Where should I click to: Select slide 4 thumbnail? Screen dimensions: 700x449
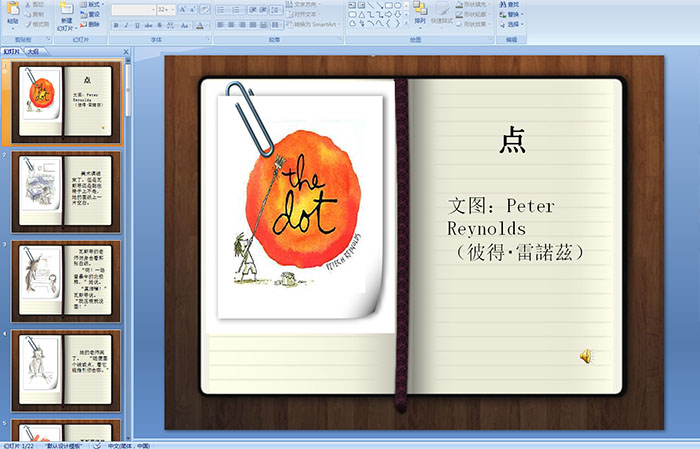[x=66, y=370]
